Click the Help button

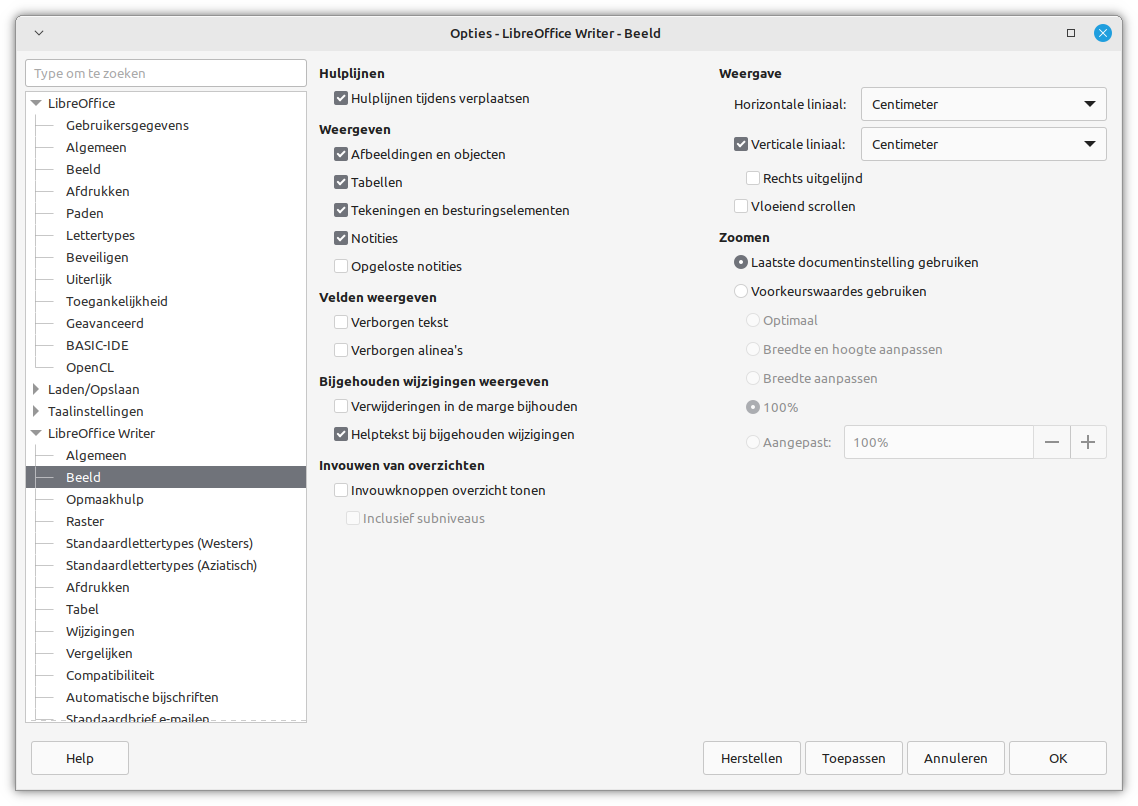pyautogui.click(x=80, y=758)
